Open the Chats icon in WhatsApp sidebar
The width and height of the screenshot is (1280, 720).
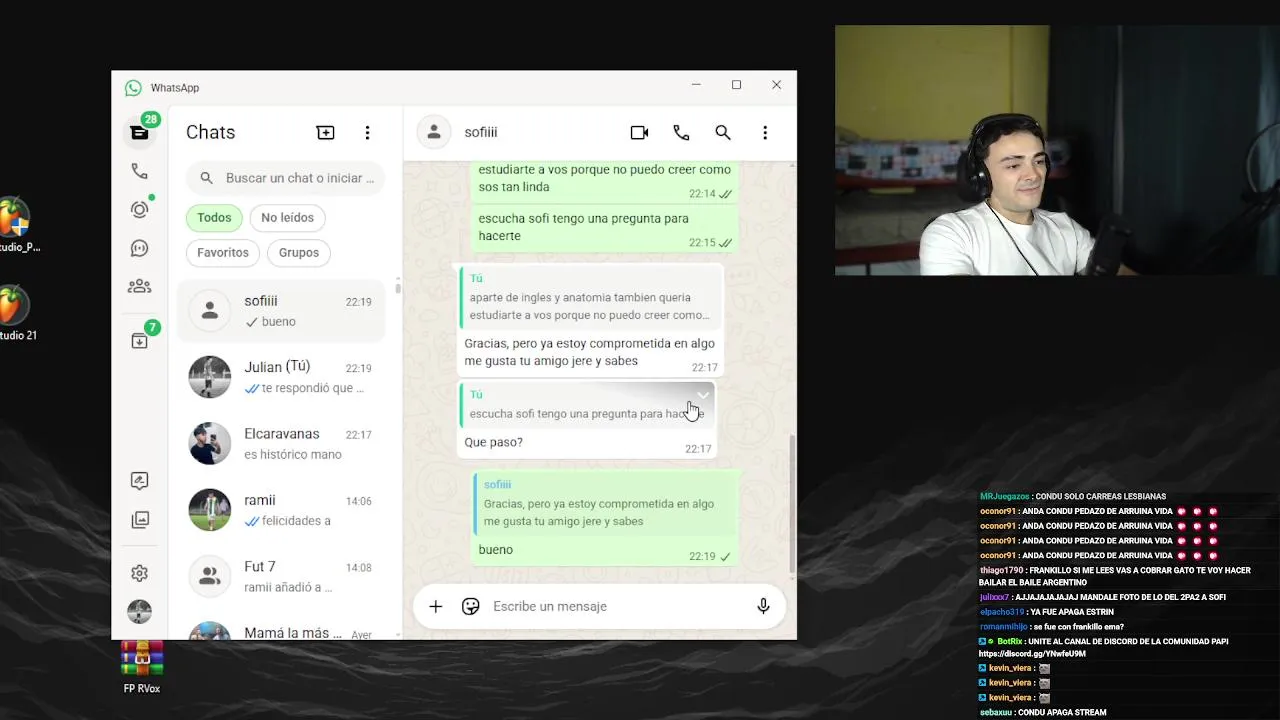pos(139,132)
